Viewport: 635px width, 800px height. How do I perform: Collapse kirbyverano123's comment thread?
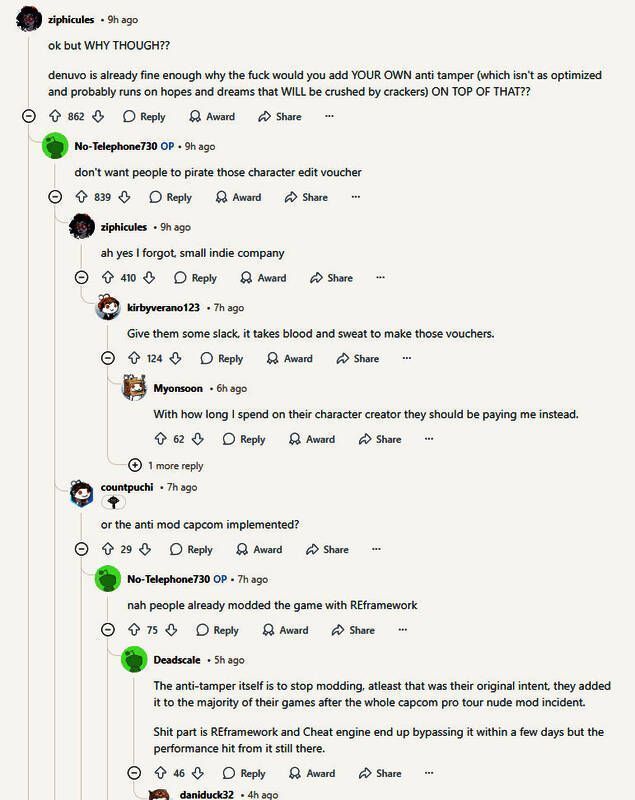(x=108, y=359)
